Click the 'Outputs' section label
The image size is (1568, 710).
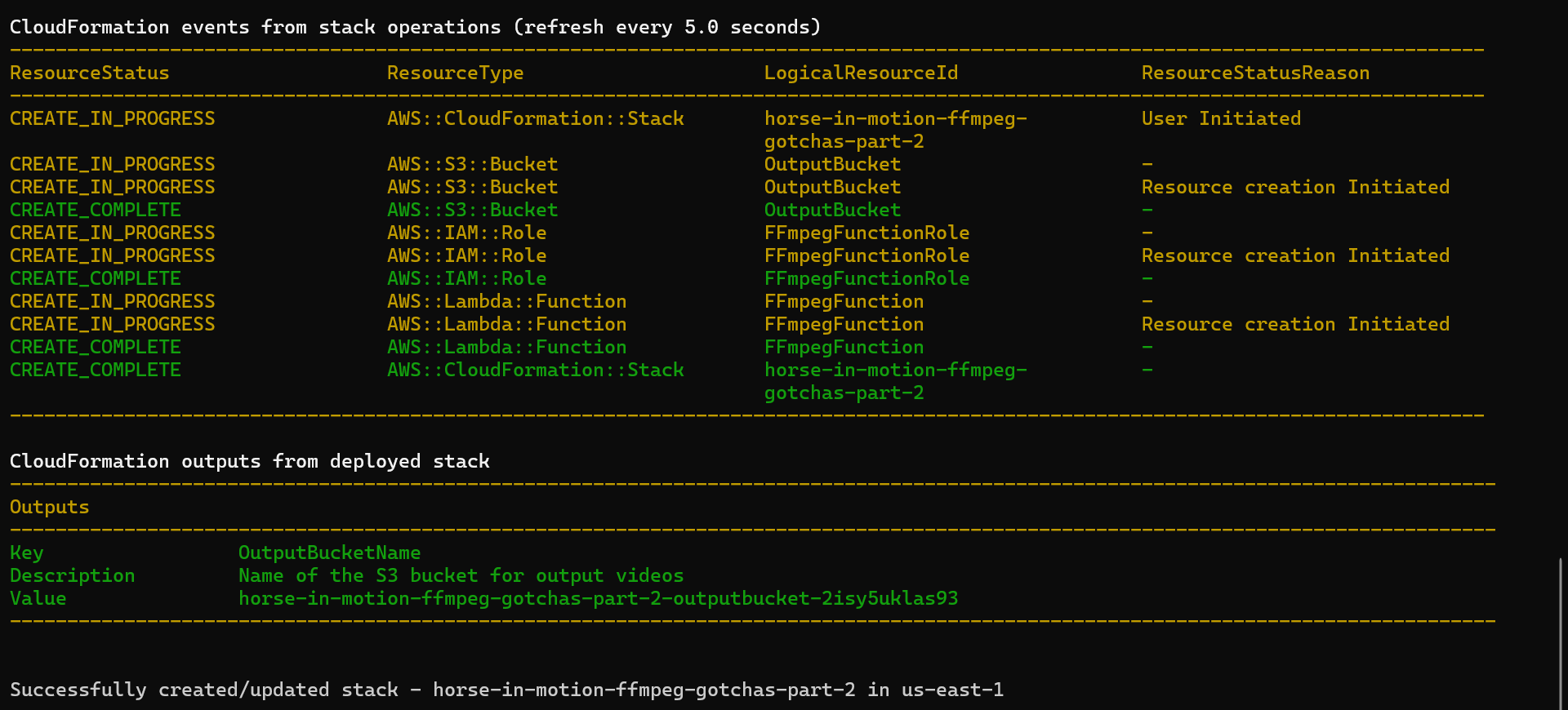tap(49, 508)
